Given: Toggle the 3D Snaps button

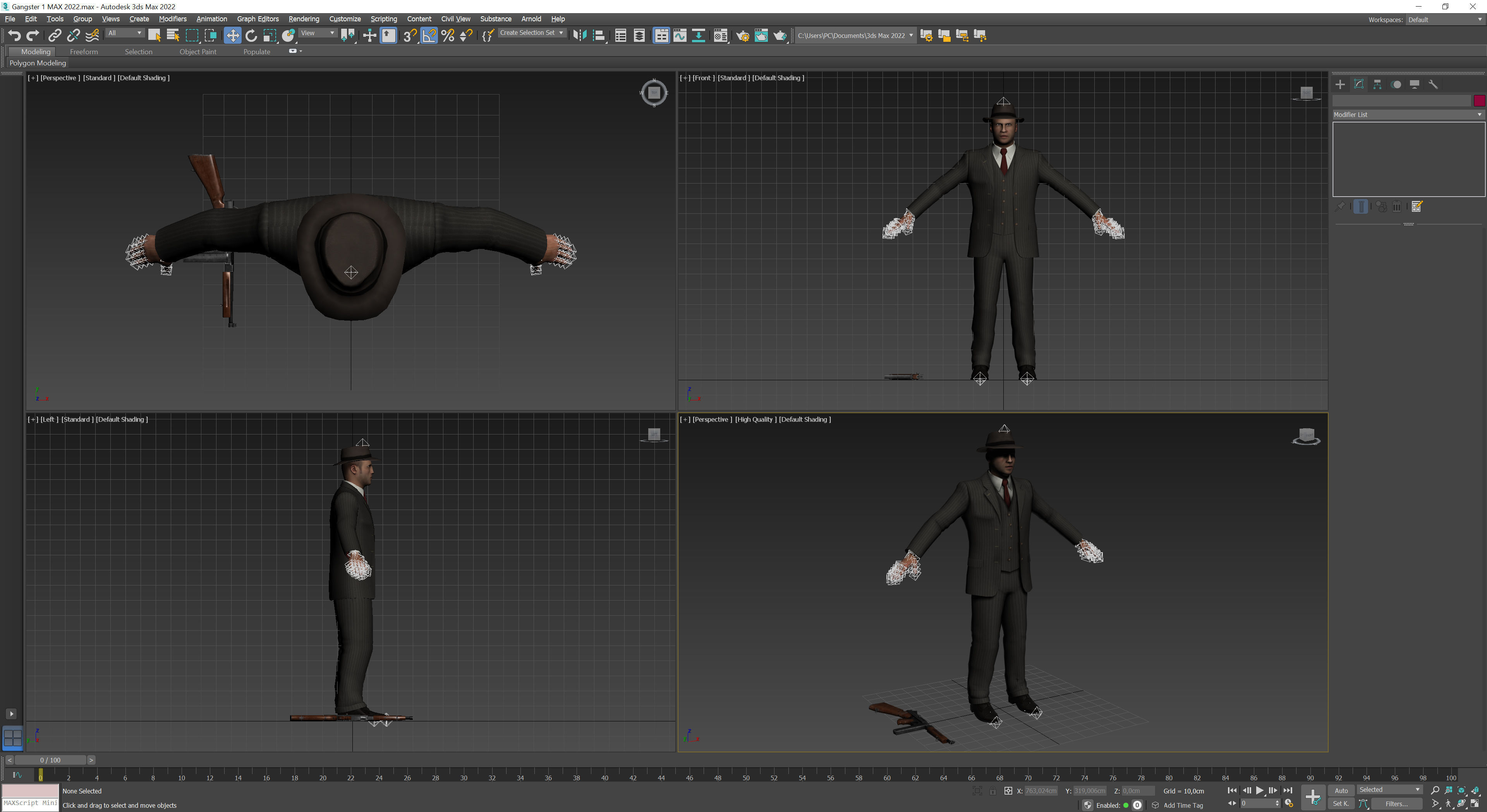Looking at the screenshot, I should [x=410, y=36].
